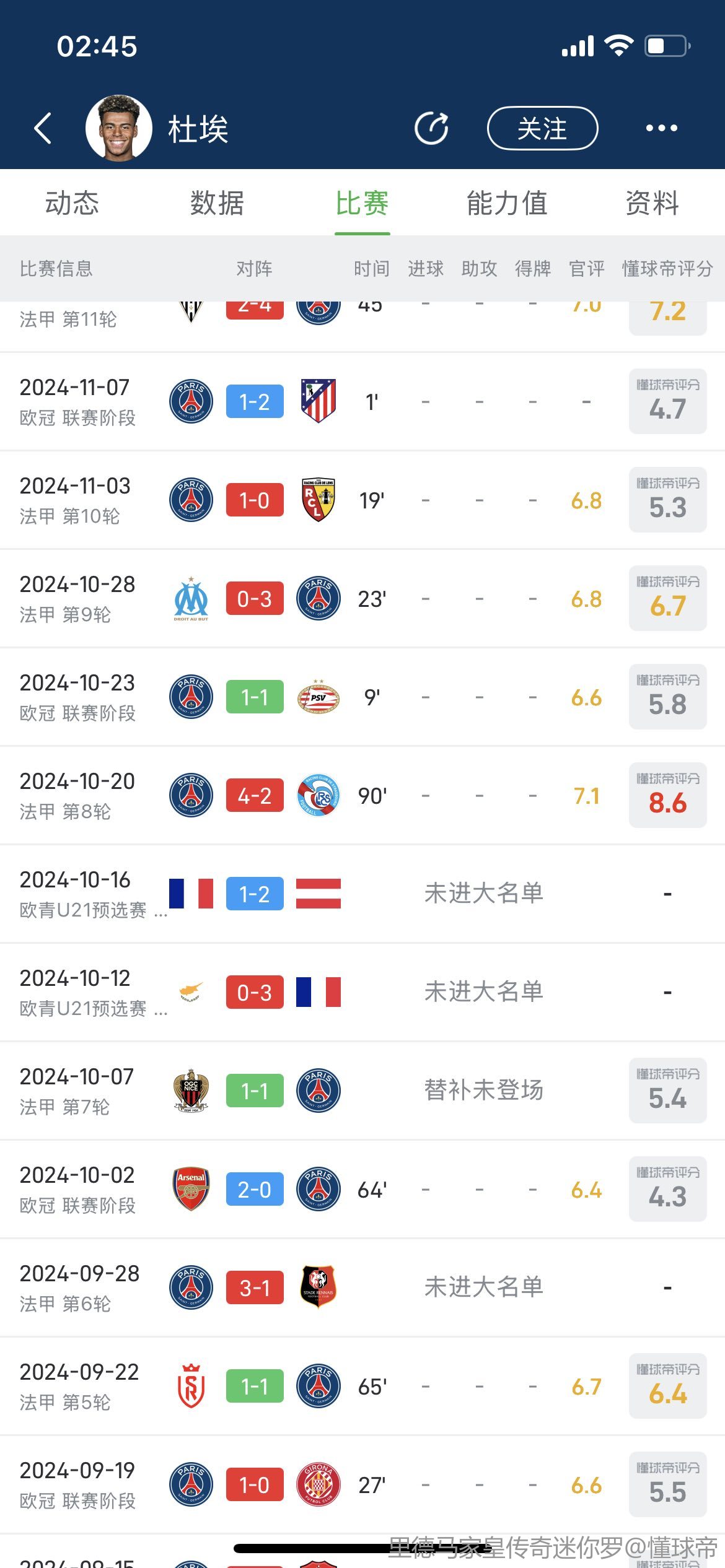This screenshot has height=1568, width=725.
Task: Tap the Marseille club logo
Action: (x=191, y=598)
